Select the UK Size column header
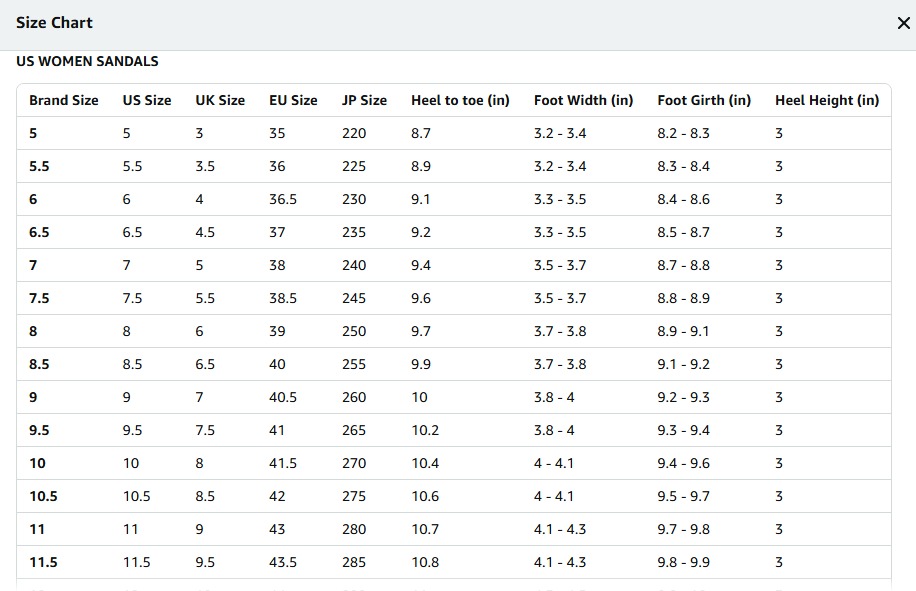916x591 pixels. [220, 100]
